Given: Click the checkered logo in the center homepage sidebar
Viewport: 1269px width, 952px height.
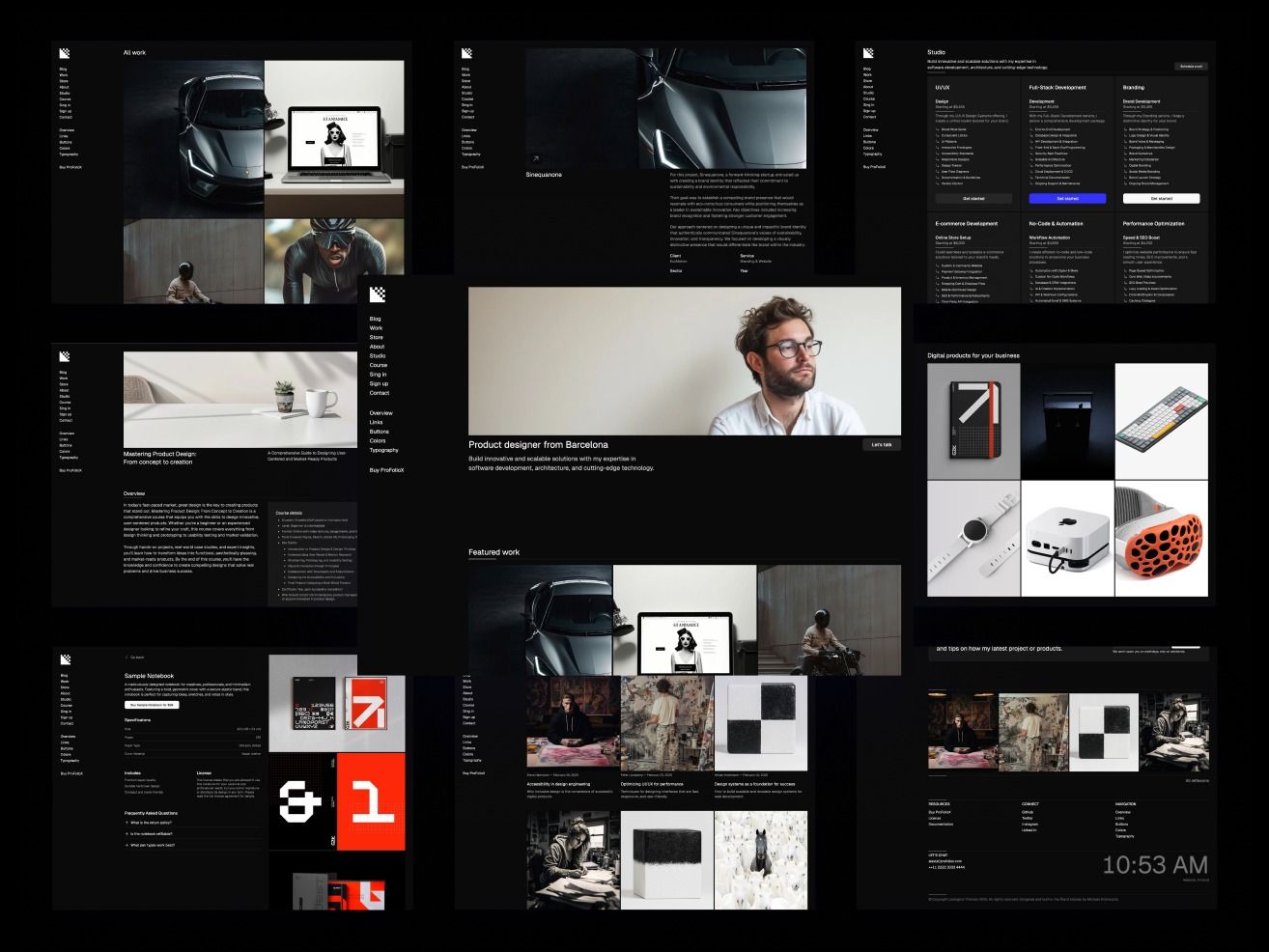Looking at the screenshot, I should point(378,294).
